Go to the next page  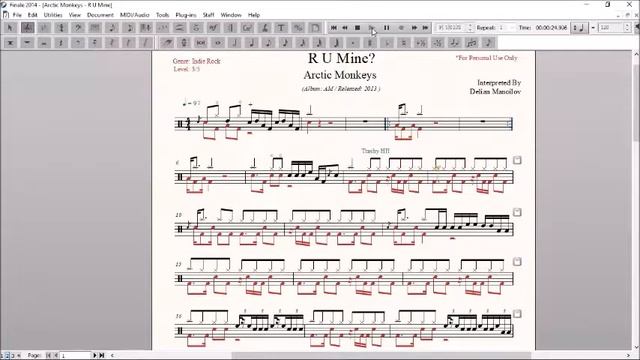[95, 356]
